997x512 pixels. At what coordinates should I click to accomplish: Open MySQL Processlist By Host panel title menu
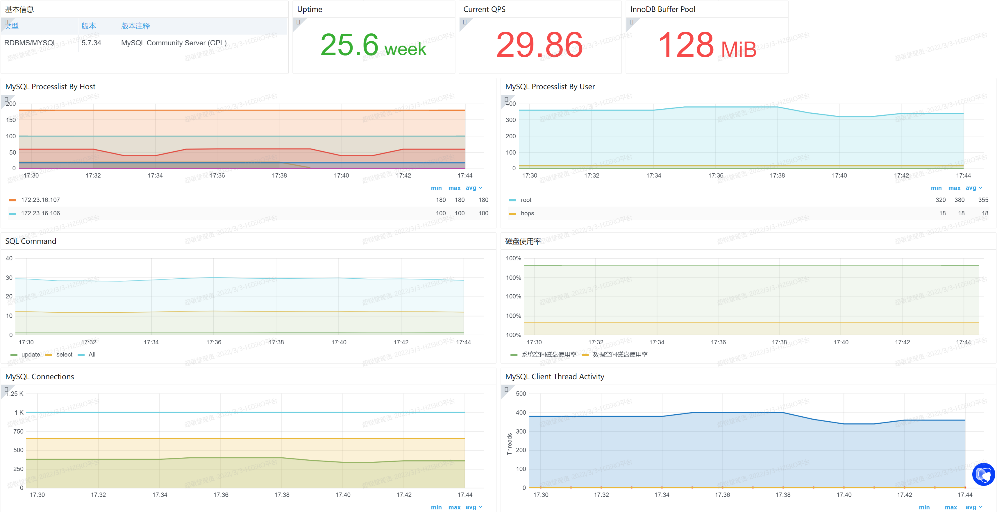(x=50, y=86)
